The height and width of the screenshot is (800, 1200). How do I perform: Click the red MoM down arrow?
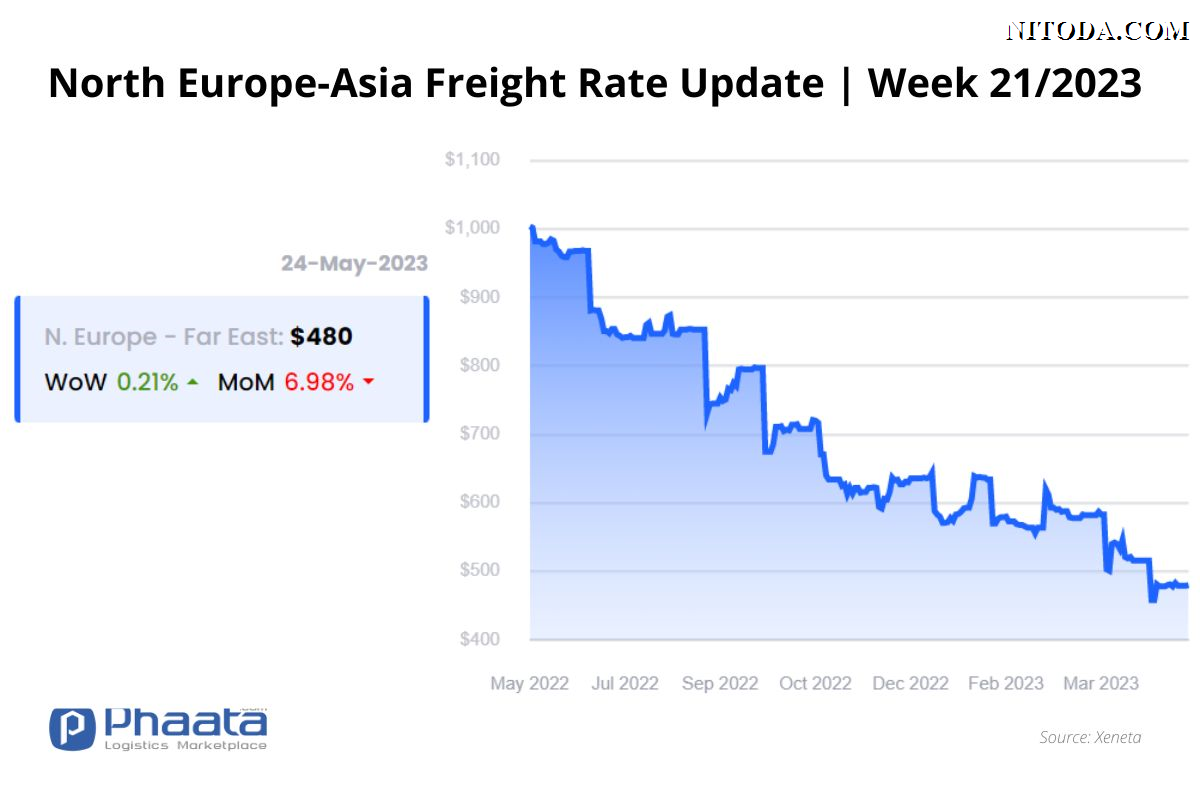coord(367,382)
